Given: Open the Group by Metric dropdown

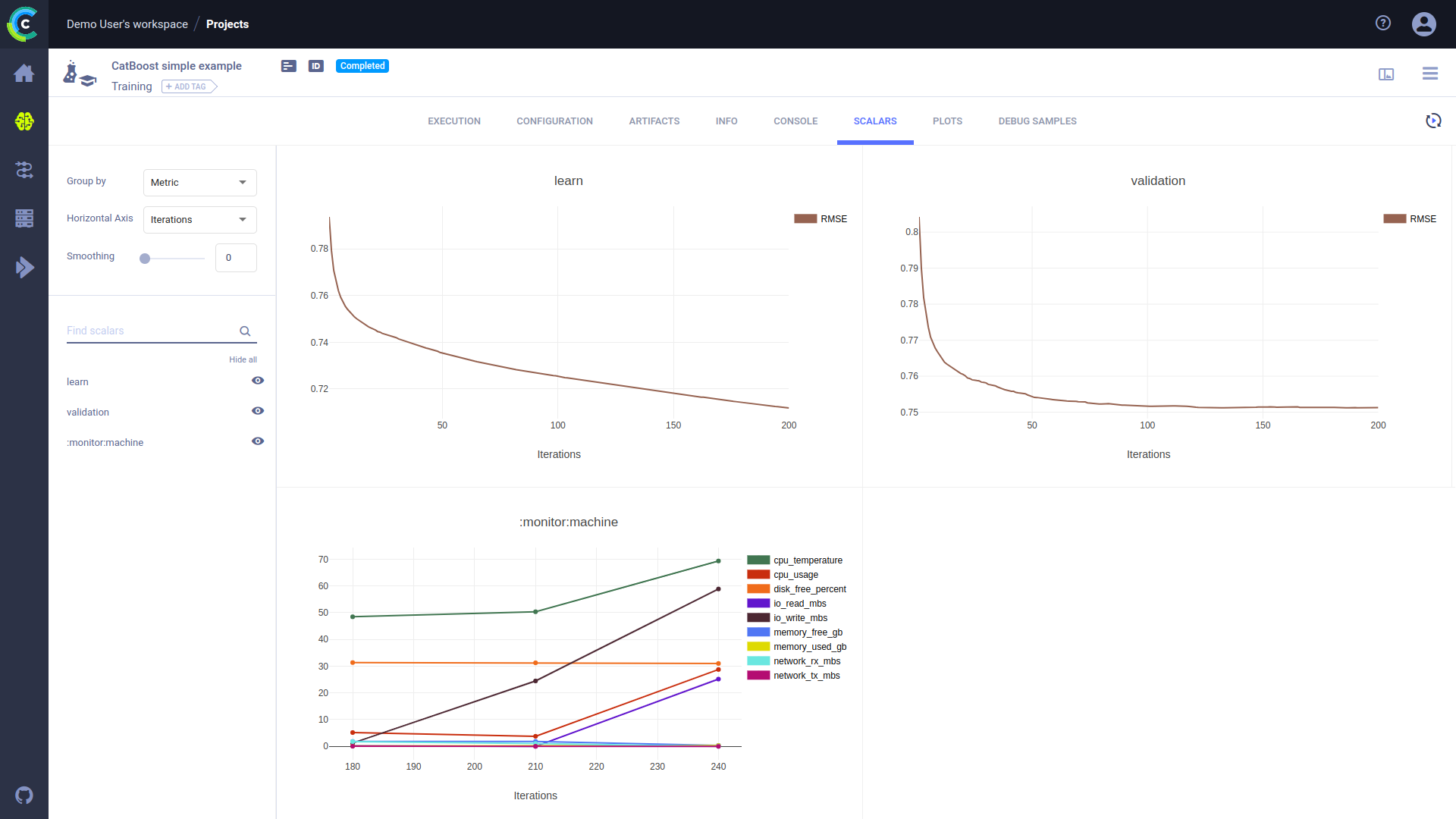Looking at the screenshot, I should pos(199,183).
